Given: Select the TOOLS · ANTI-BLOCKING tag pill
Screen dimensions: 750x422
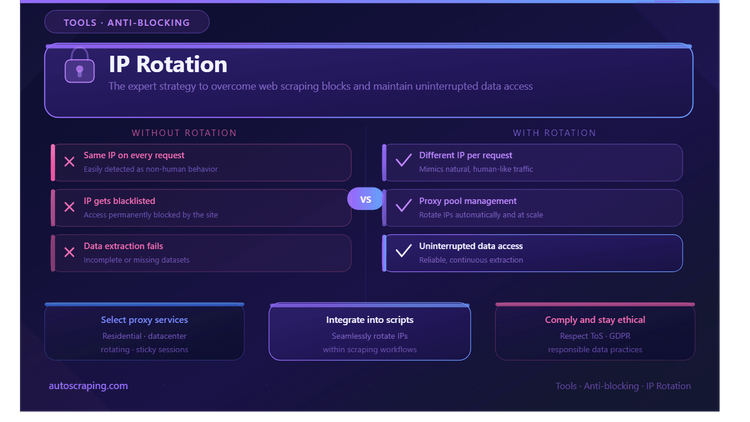Looking at the screenshot, I should [127, 22].
